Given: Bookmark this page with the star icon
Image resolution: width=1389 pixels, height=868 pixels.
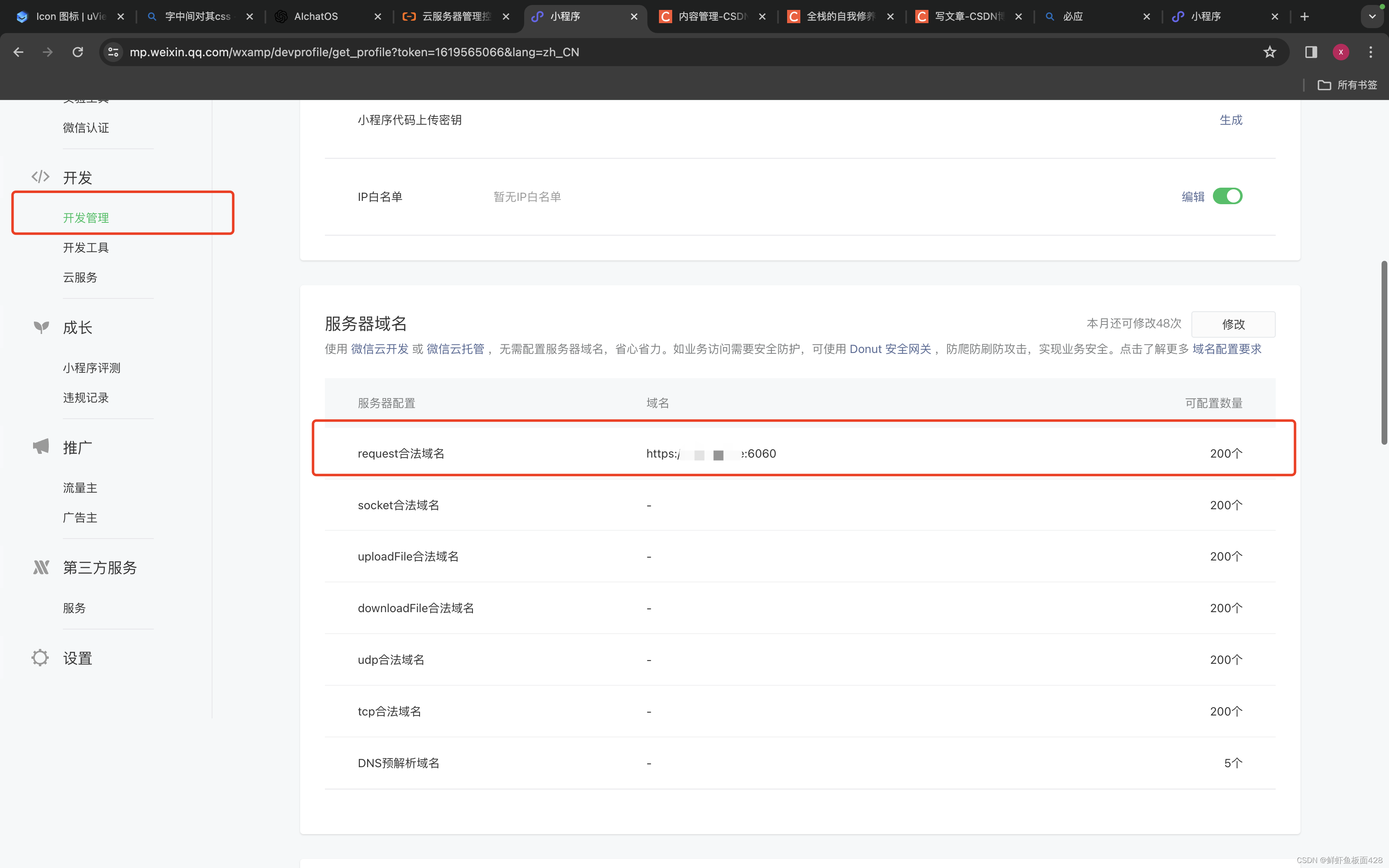Looking at the screenshot, I should [1270, 52].
